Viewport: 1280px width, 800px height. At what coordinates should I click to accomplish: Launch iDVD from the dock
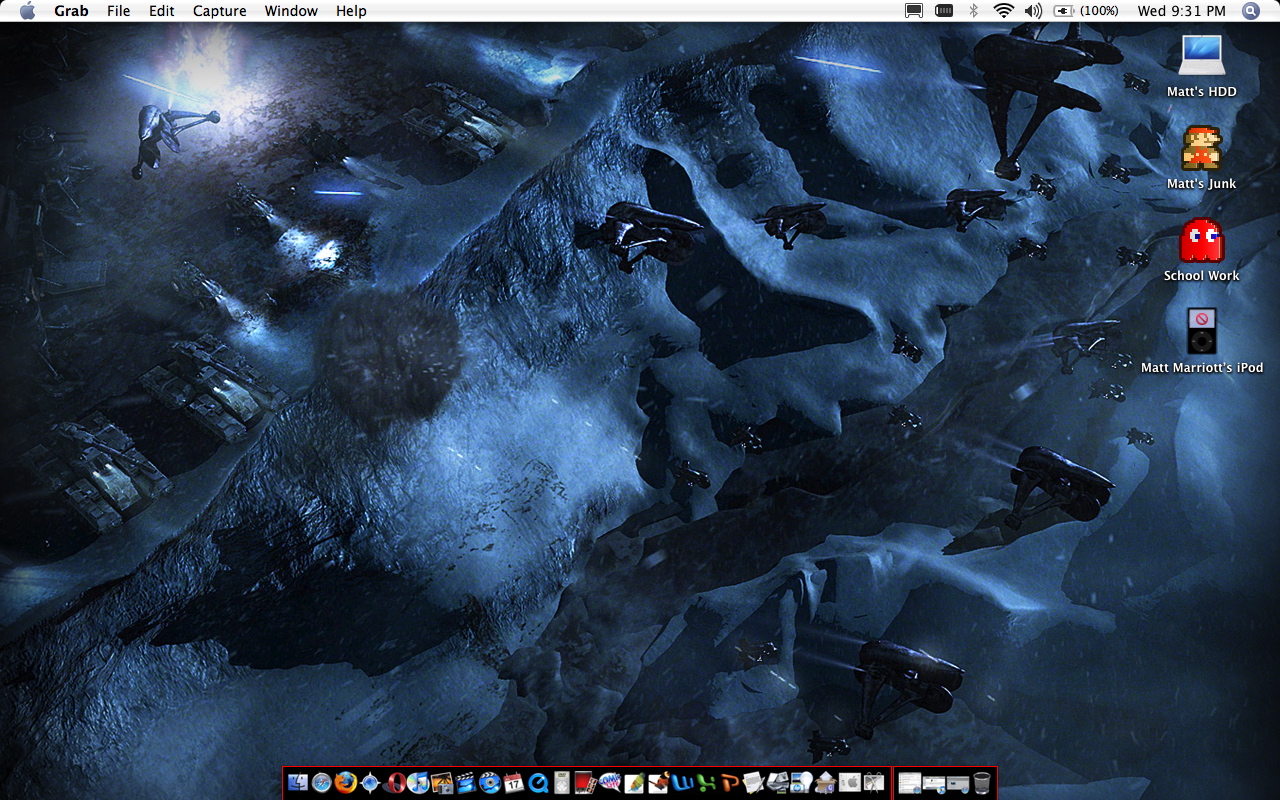coord(490,783)
